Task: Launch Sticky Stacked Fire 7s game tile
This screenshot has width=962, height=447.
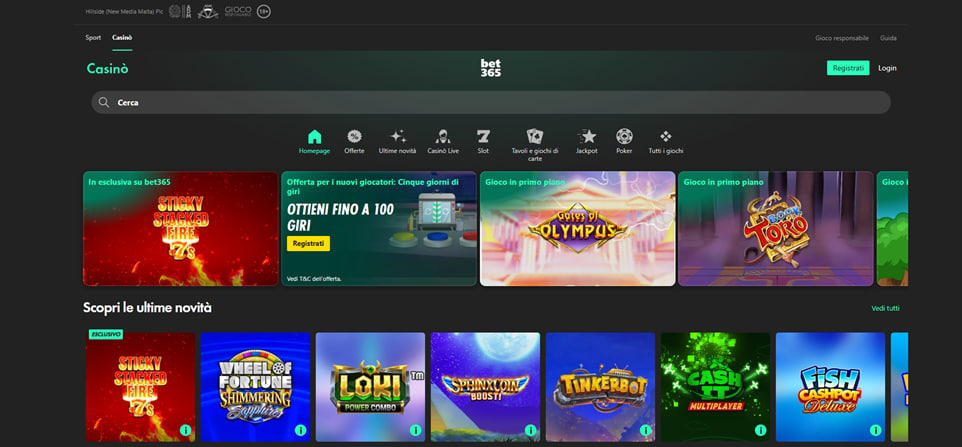Action: 140,387
